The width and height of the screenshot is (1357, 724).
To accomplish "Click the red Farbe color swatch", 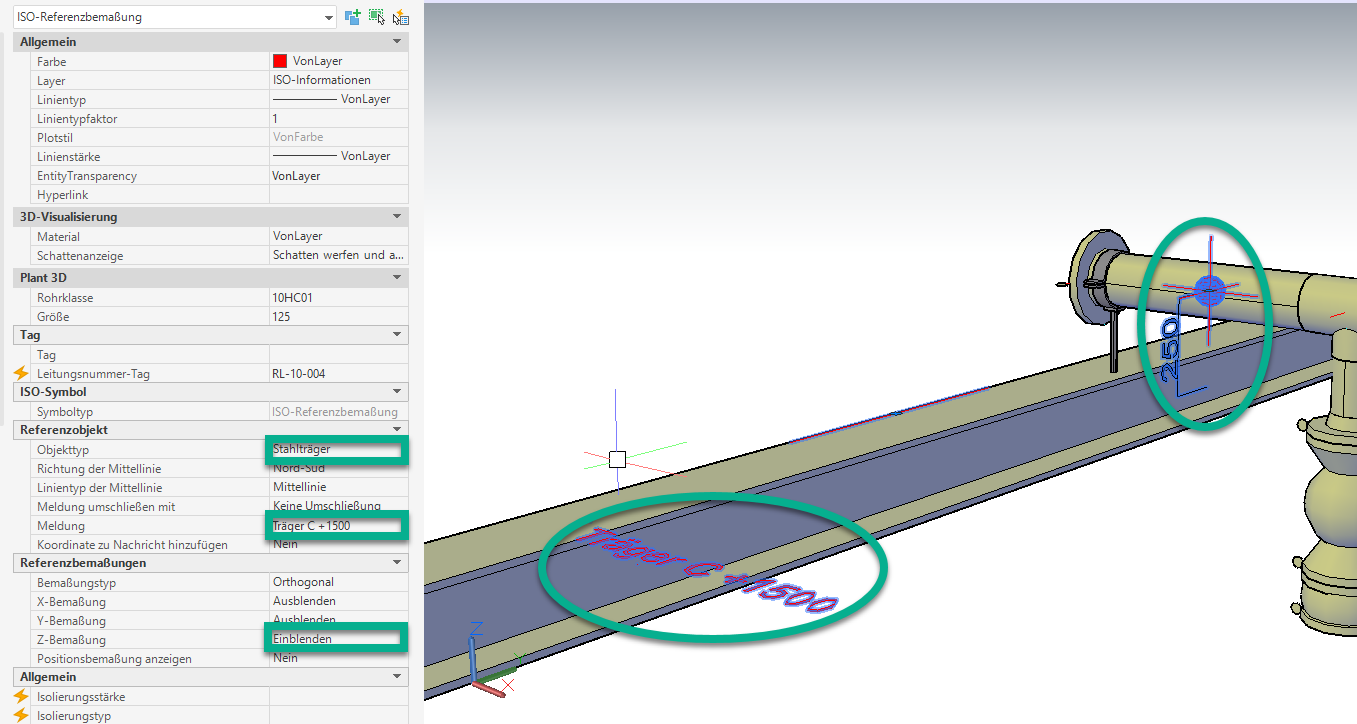I will pos(280,61).
